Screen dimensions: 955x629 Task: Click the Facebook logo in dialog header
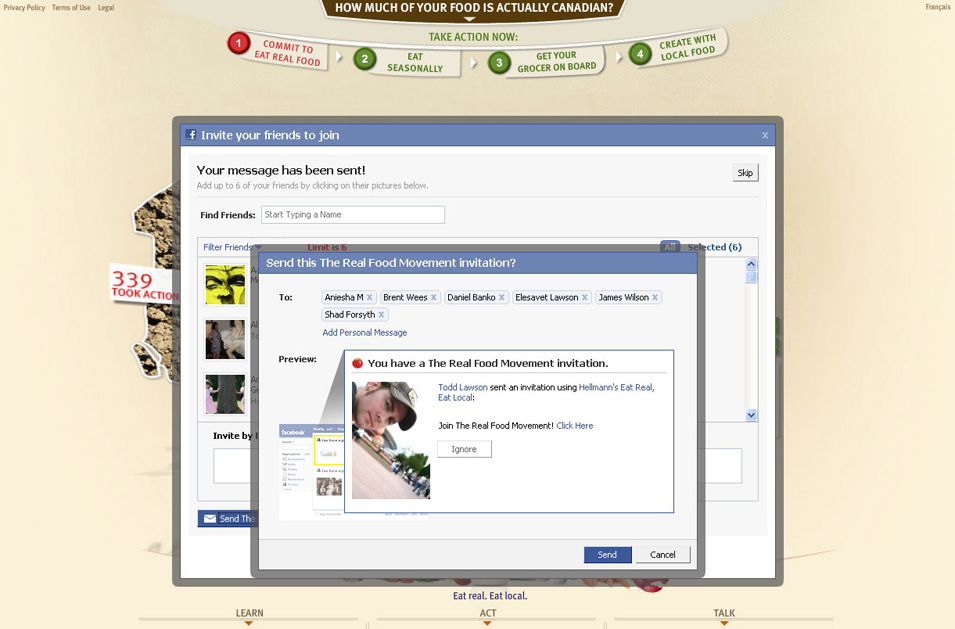(191, 135)
